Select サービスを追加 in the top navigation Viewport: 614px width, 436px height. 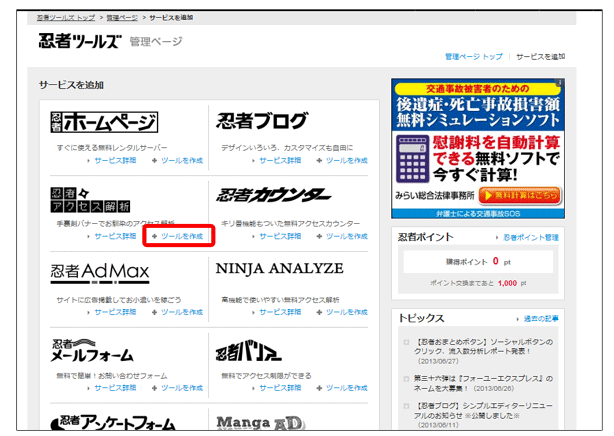tap(540, 57)
